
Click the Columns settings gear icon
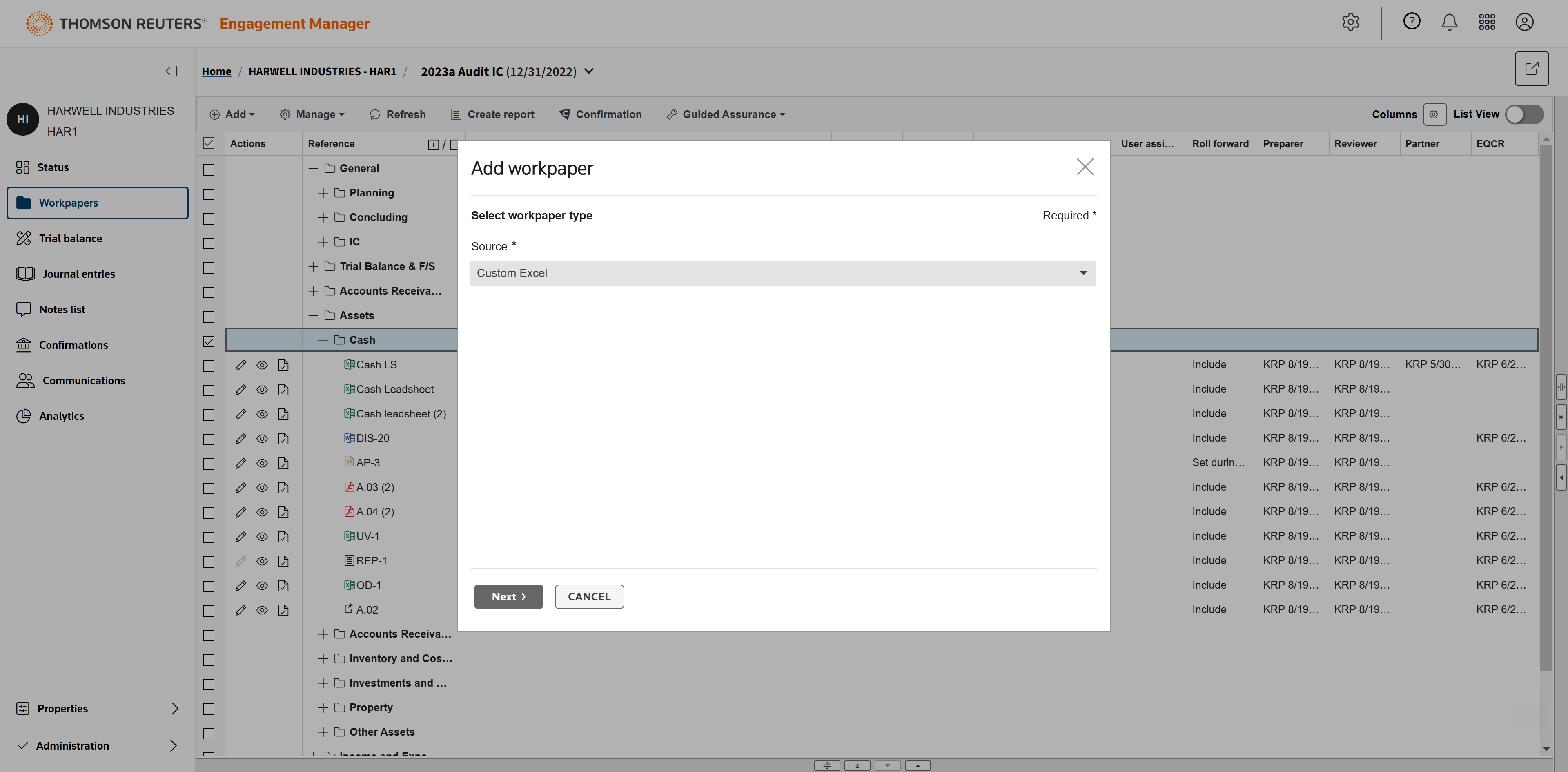point(1434,114)
